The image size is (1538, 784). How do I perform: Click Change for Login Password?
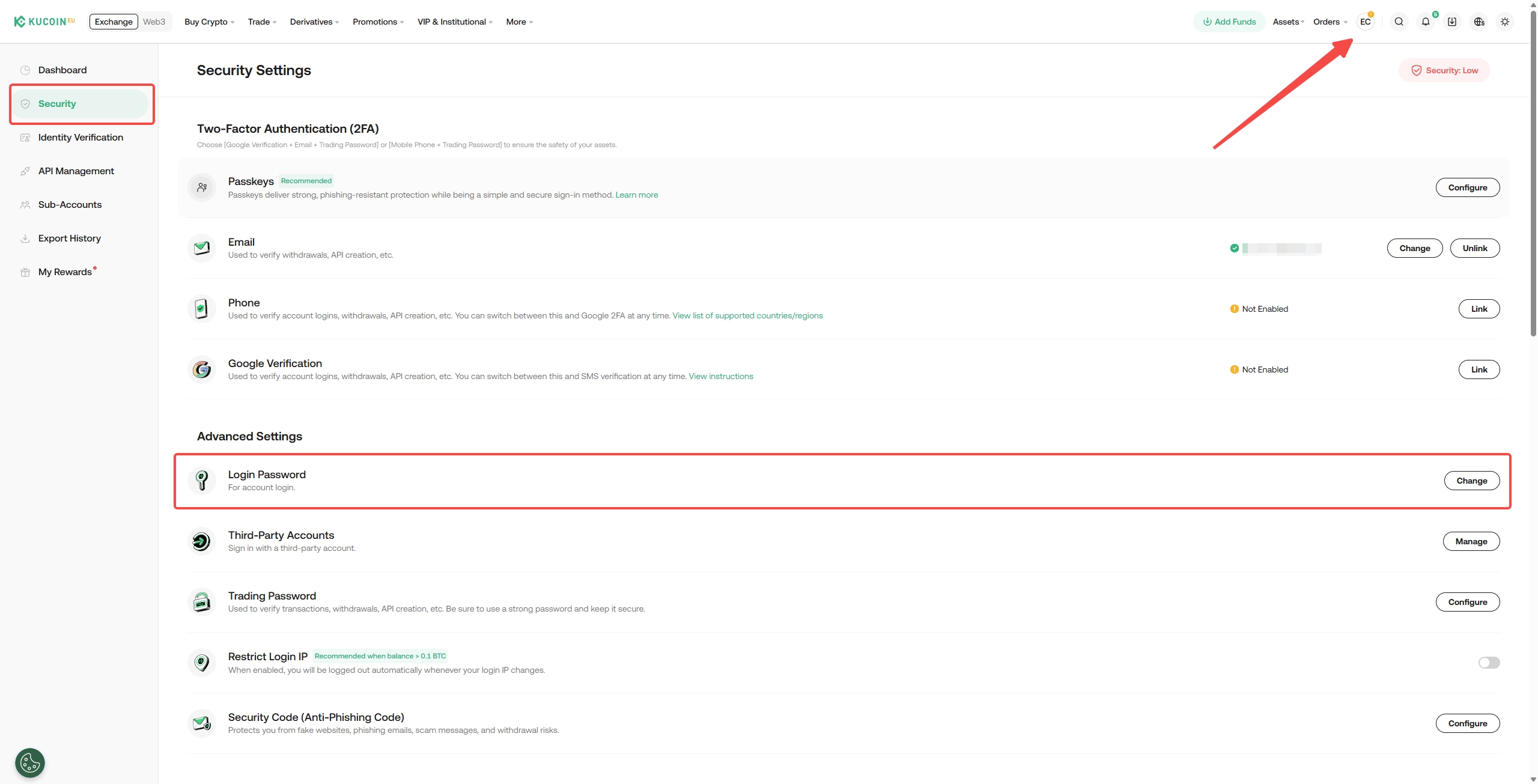pos(1471,481)
